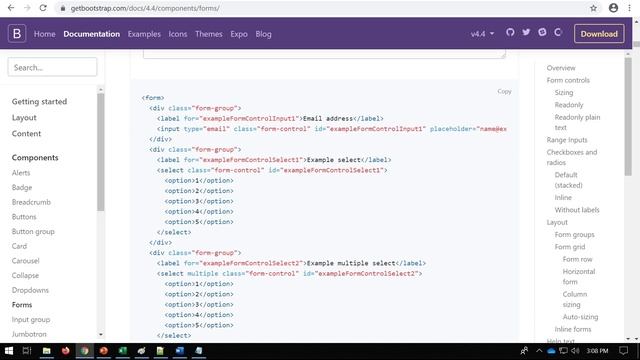Click left sidebar scrollbar thumb
The height and width of the screenshot is (360, 640).
click(x=101, y=152)
